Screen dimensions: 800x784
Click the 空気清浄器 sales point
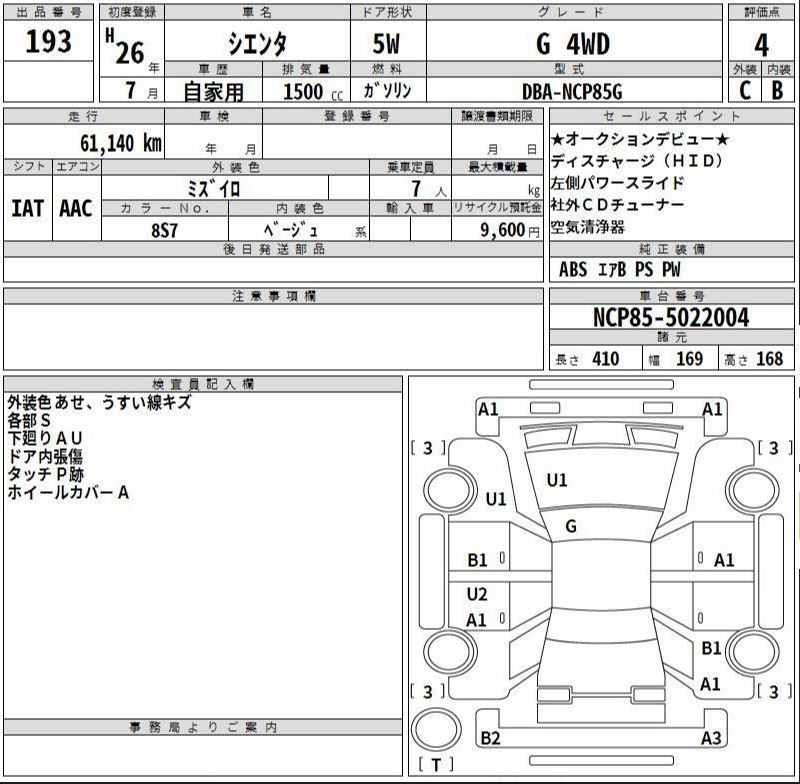[x=588, y=226]
